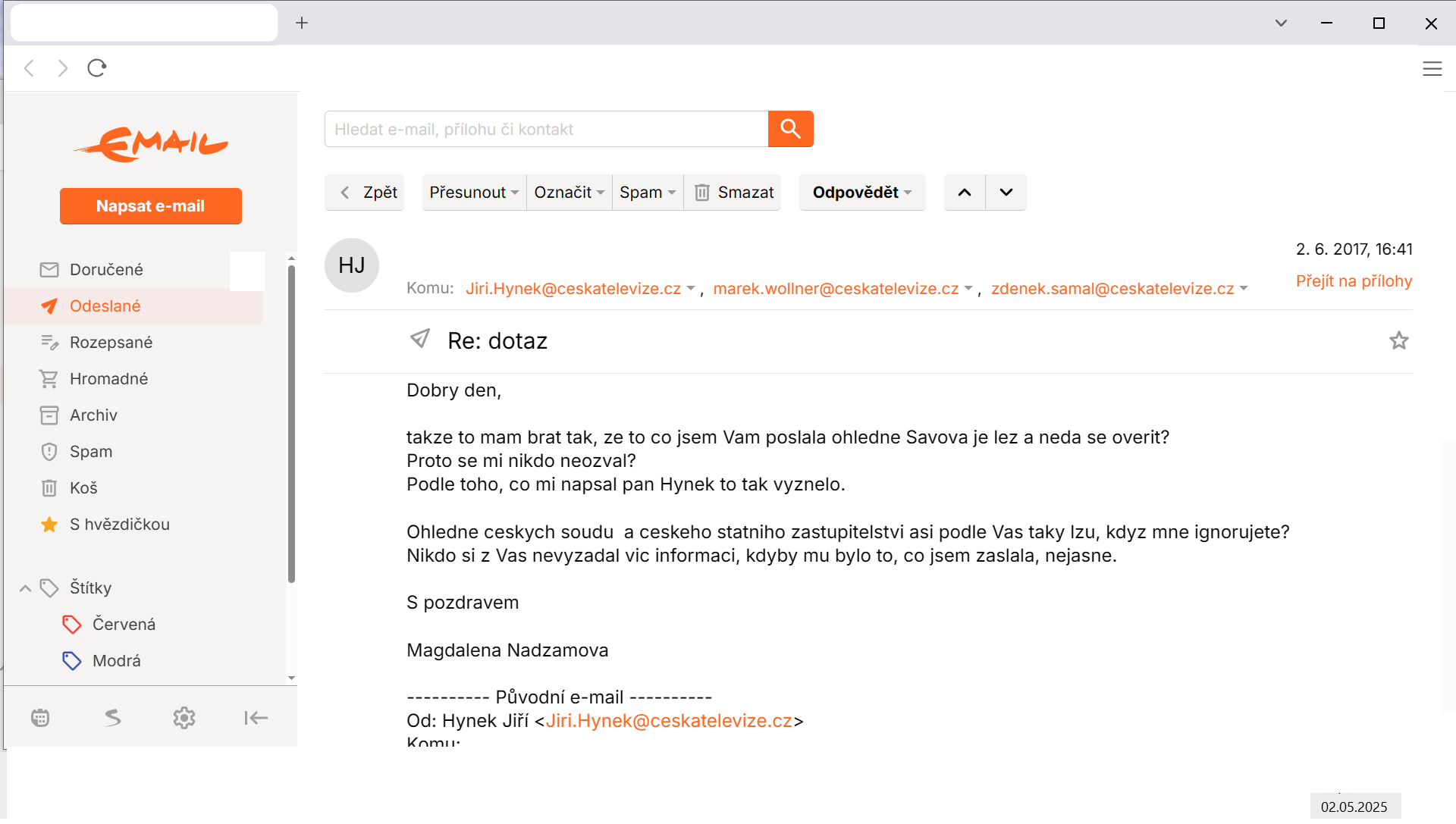Click recipient Jiri.Hynek@ceskatelevize.cz in Komu

(573, 289)
